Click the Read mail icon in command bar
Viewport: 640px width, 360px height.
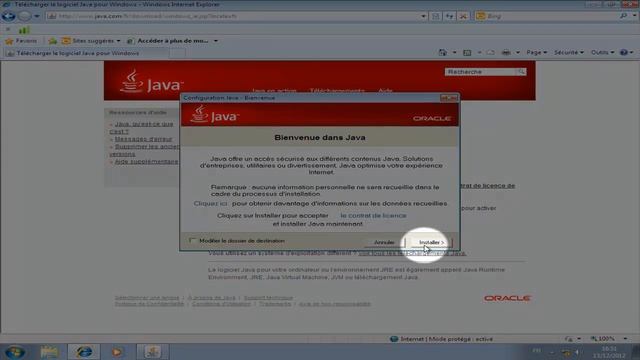(491, 52)
